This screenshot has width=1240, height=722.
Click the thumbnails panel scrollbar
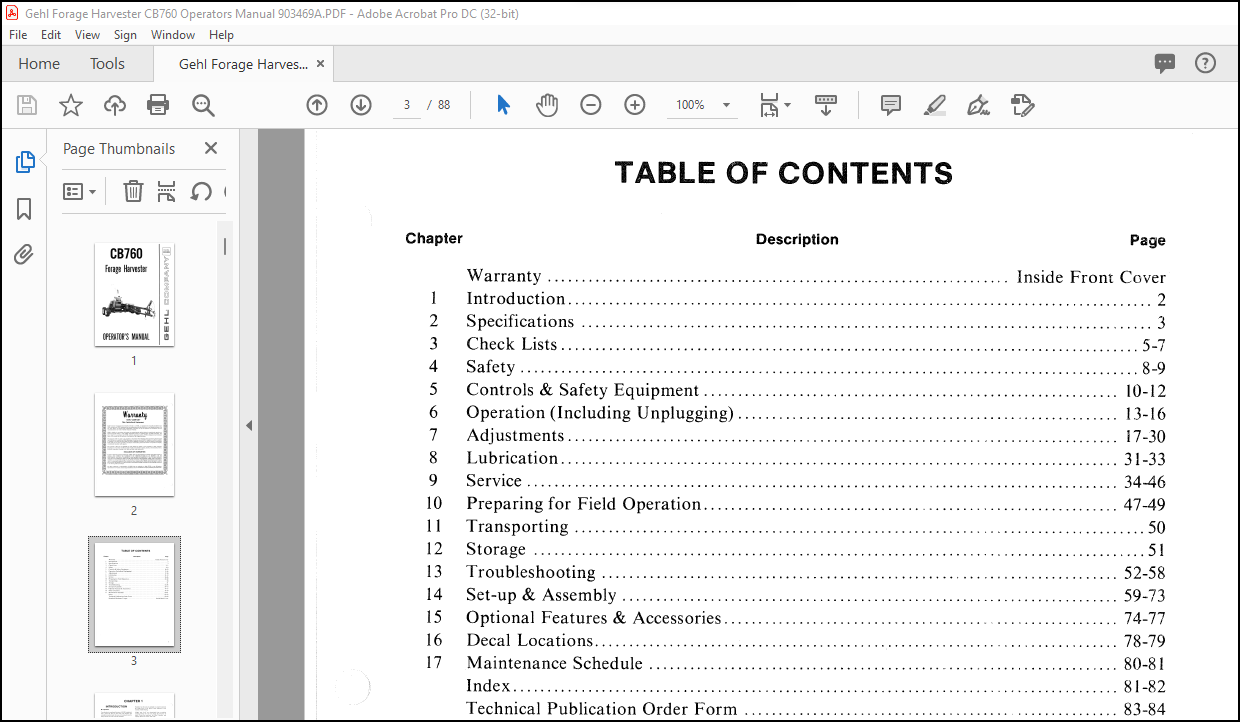coord(226,245)
